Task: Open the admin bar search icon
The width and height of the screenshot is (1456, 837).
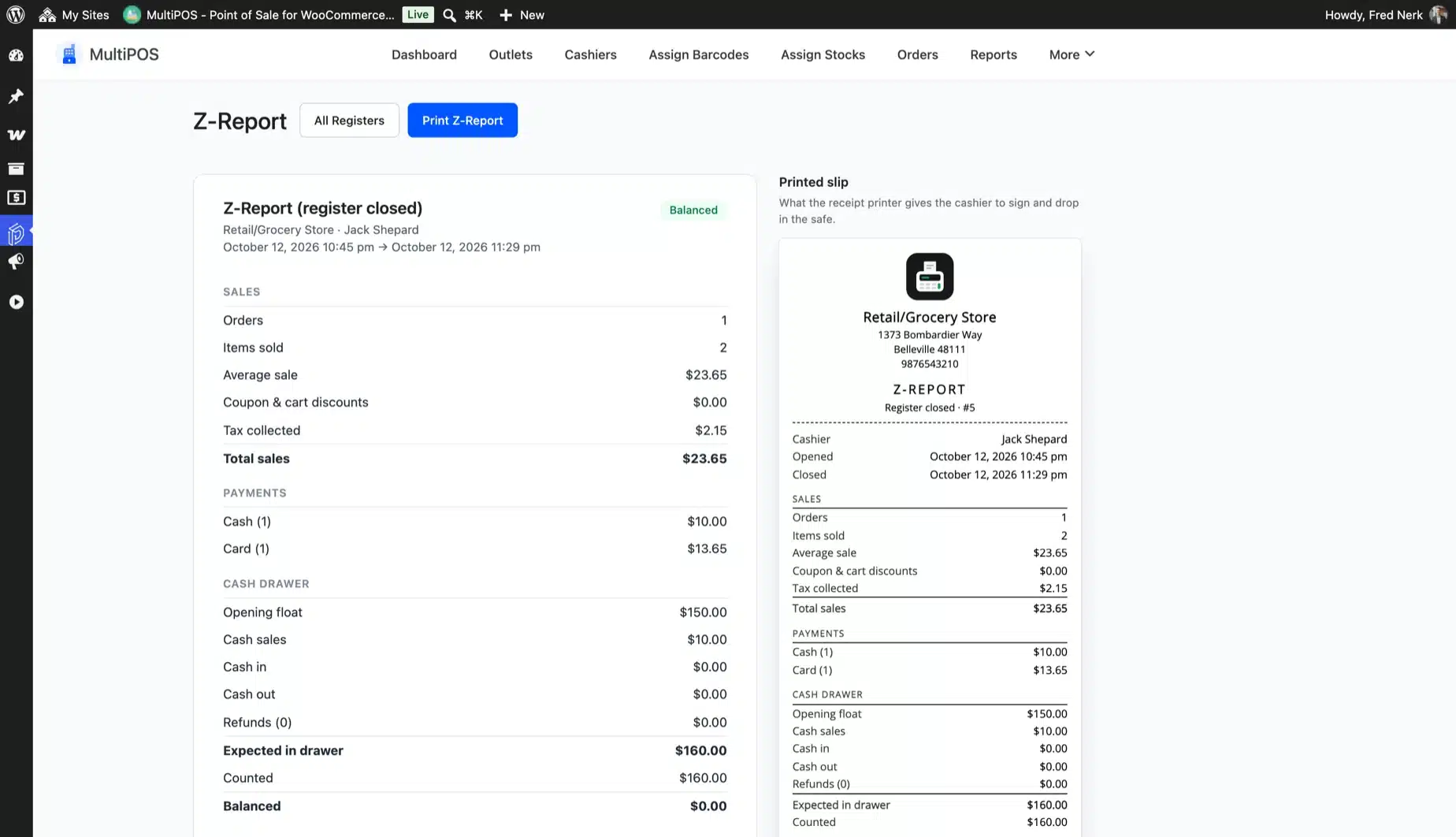Action: pyautogui.click(x=449, y=15)
